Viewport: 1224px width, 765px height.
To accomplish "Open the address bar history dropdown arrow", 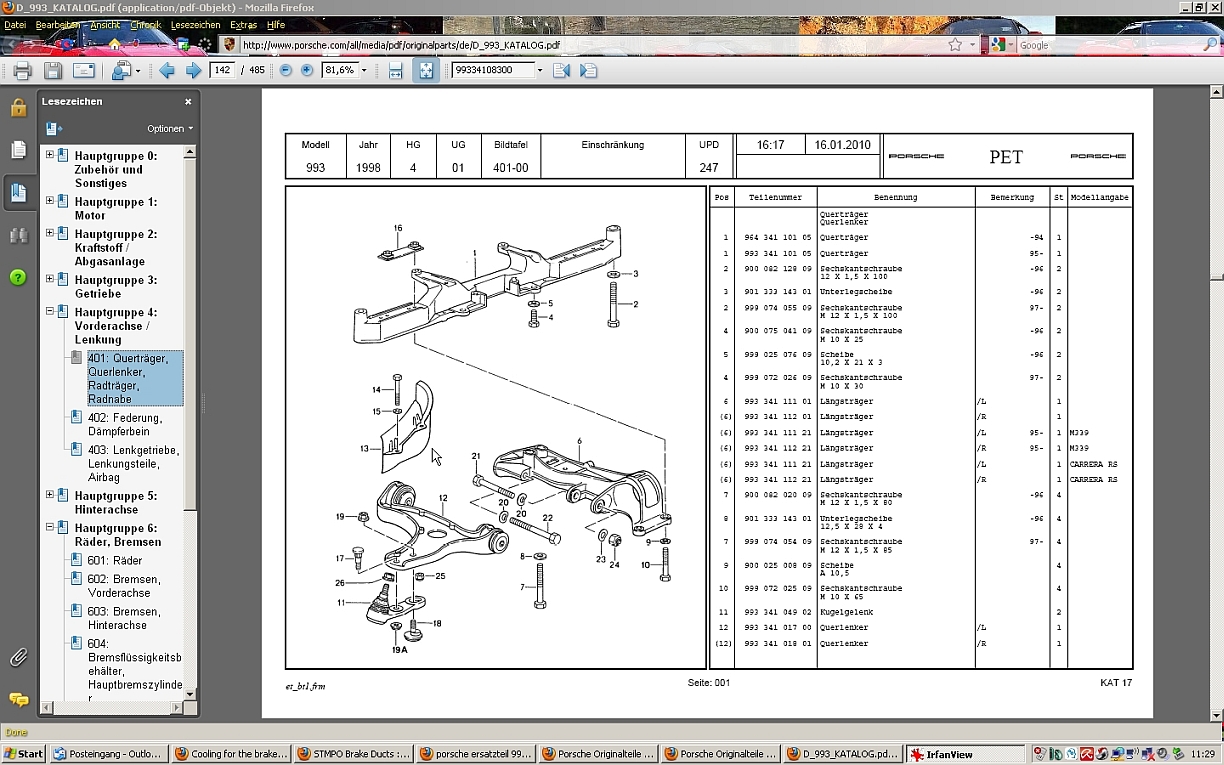I will pyautogui.click(x=974, y=45).
